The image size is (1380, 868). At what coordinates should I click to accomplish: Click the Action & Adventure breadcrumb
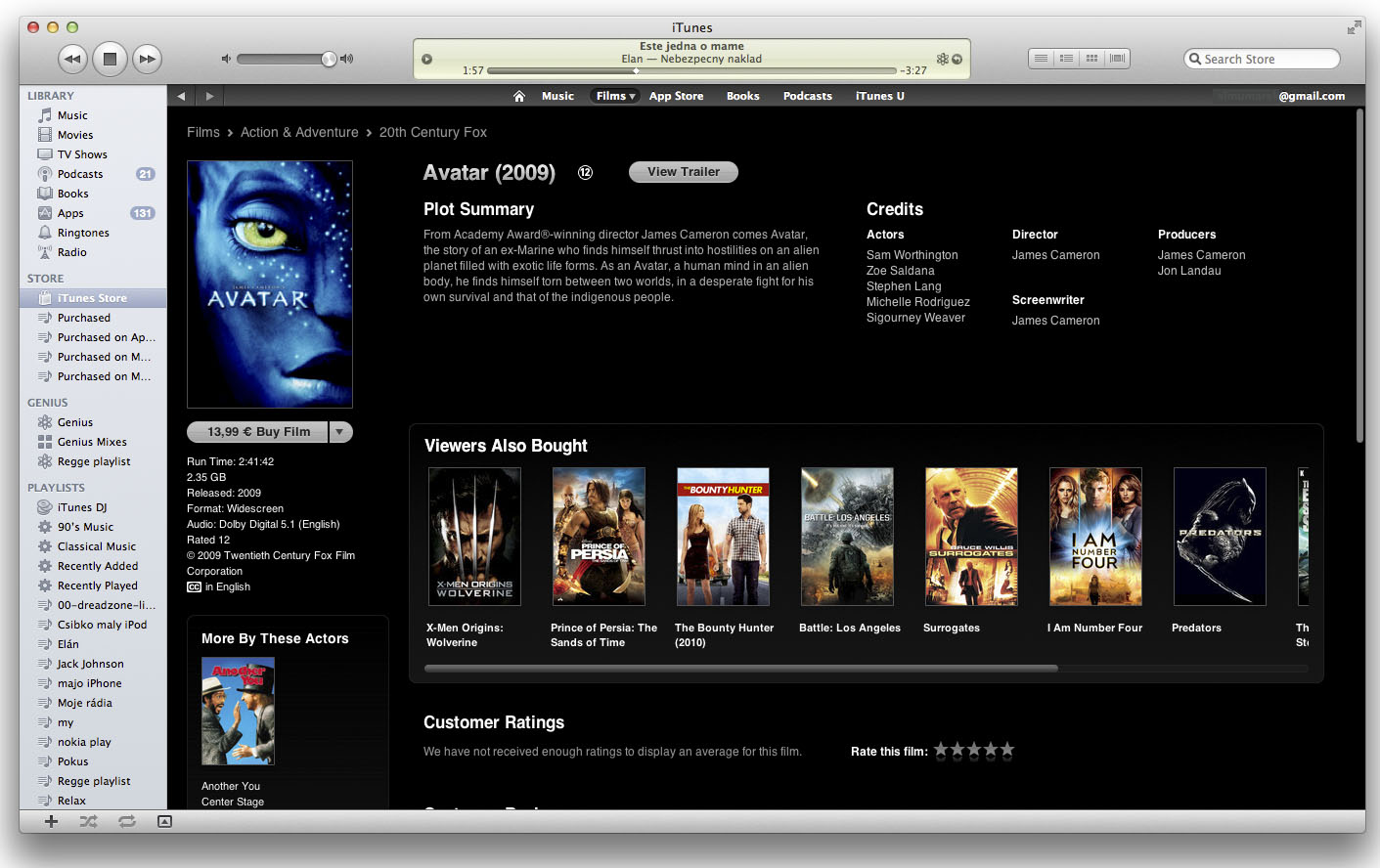[x=299, y=132]
